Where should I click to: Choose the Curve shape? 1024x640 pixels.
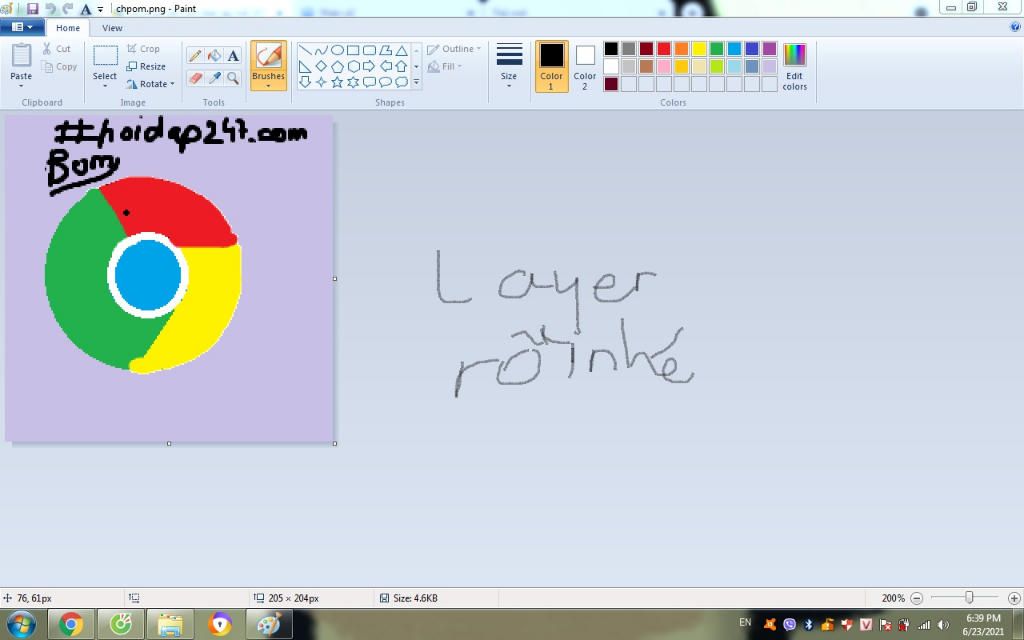pos(321,50)
